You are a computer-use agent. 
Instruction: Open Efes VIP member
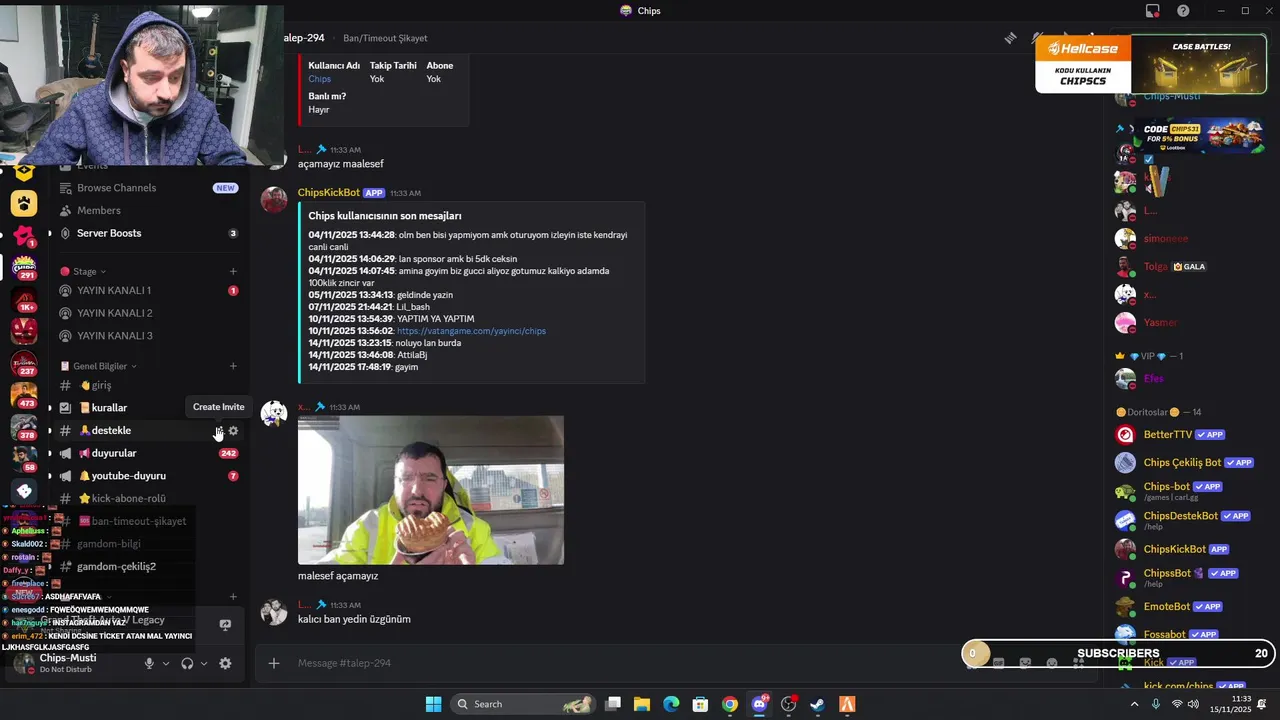point(1153,379)
